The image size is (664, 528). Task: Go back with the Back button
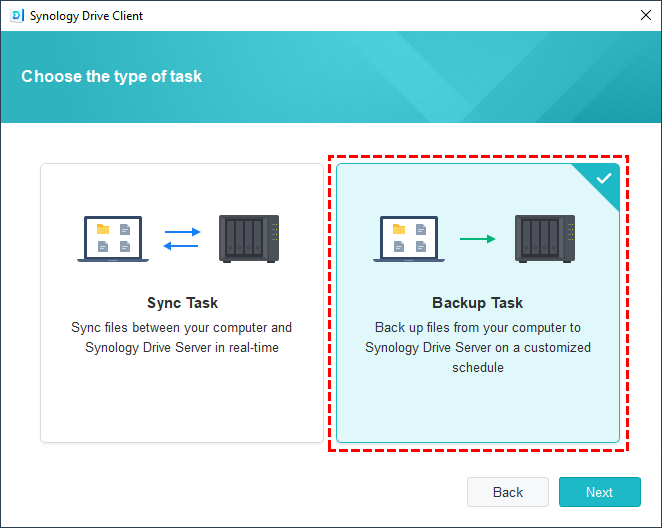click(x=508, y=492)
